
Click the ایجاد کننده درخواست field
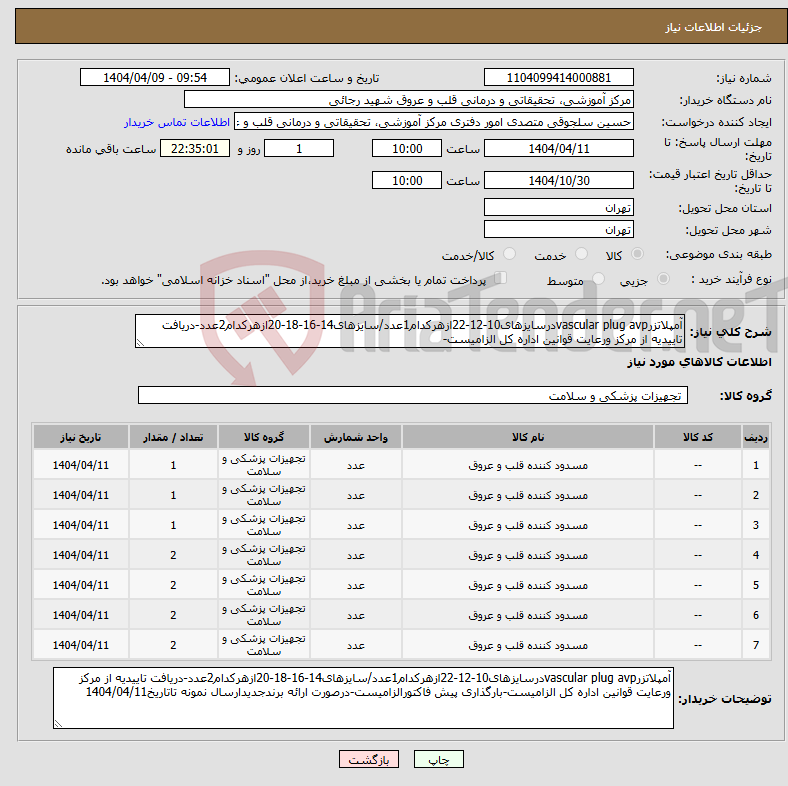tap(434, 122)
